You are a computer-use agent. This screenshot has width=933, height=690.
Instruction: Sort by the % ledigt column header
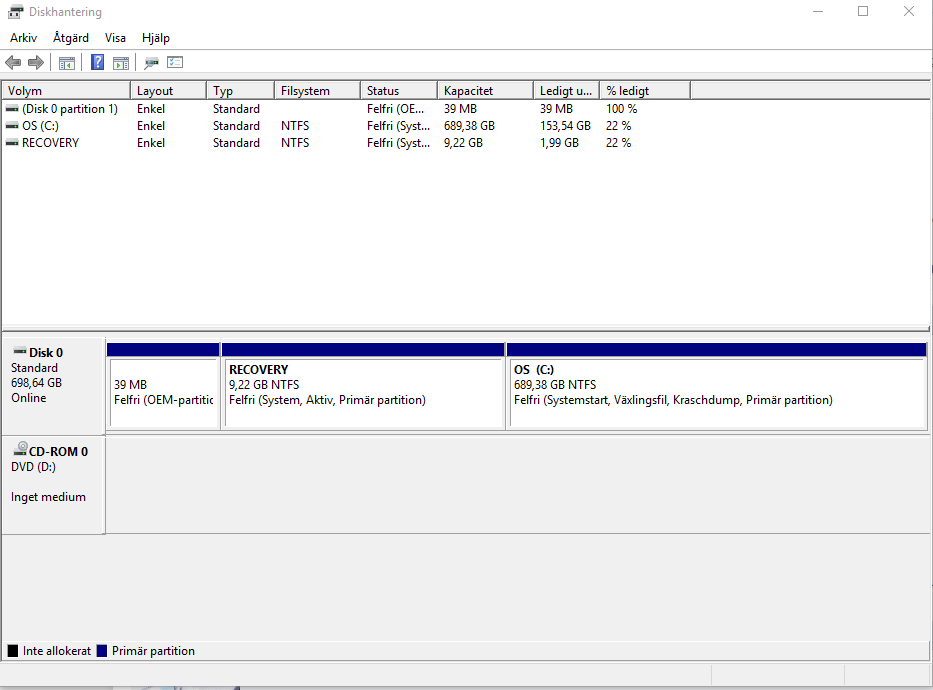click(645, 90)
